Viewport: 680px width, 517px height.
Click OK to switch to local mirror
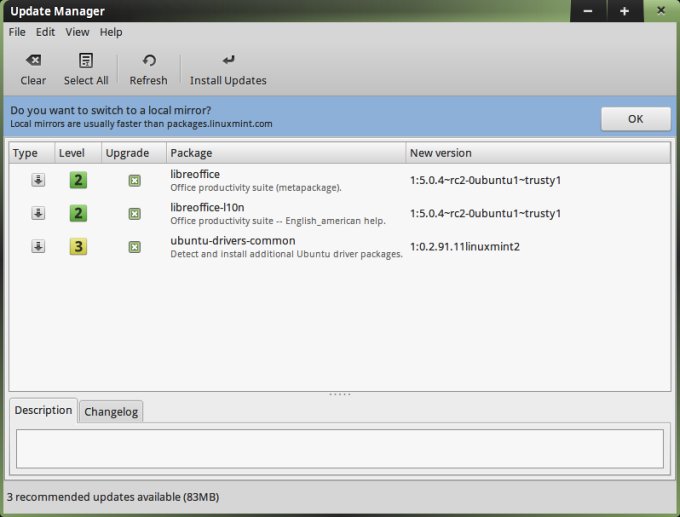[x=635, y=118]
